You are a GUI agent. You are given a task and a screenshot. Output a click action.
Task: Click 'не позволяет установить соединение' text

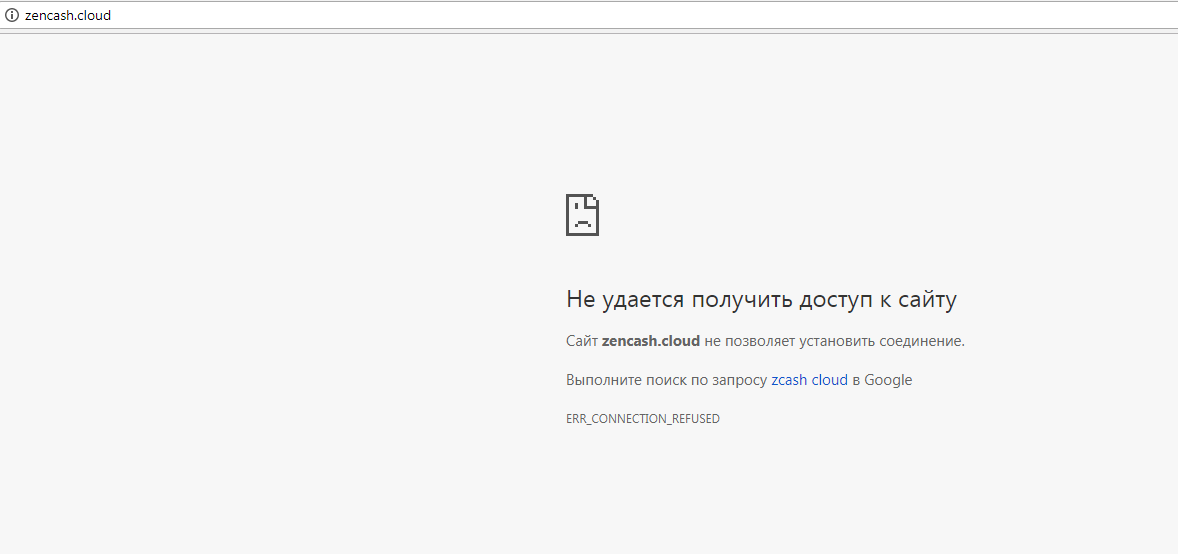point(834,341)
